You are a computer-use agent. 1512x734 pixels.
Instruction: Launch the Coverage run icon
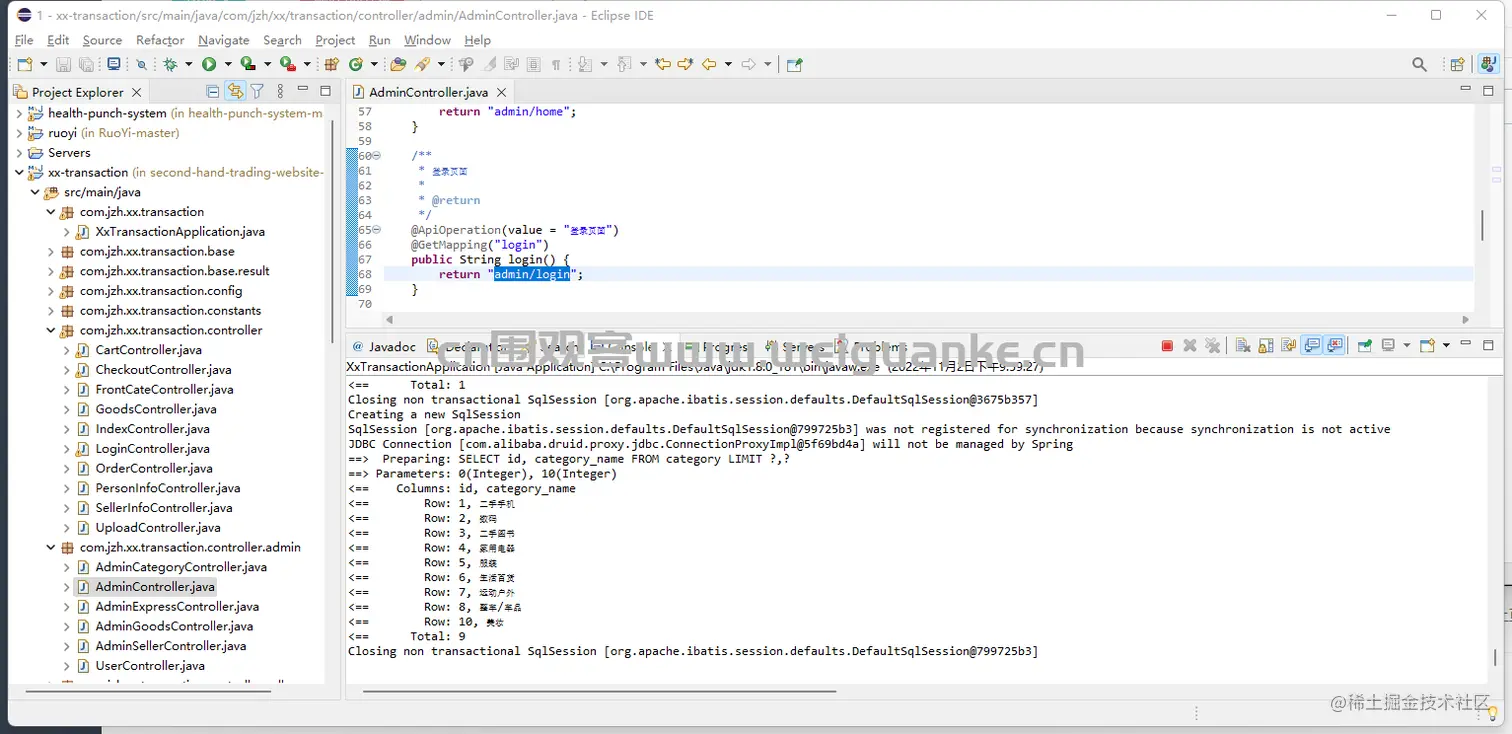click(247, 64)
